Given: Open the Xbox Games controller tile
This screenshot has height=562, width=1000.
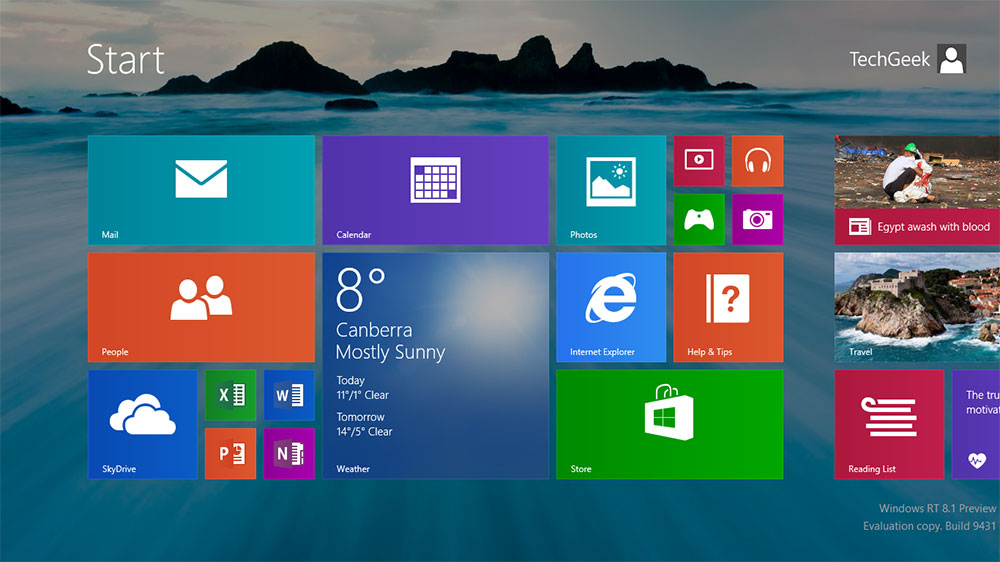Looking at the screenshot, I should tap(699, 219).
